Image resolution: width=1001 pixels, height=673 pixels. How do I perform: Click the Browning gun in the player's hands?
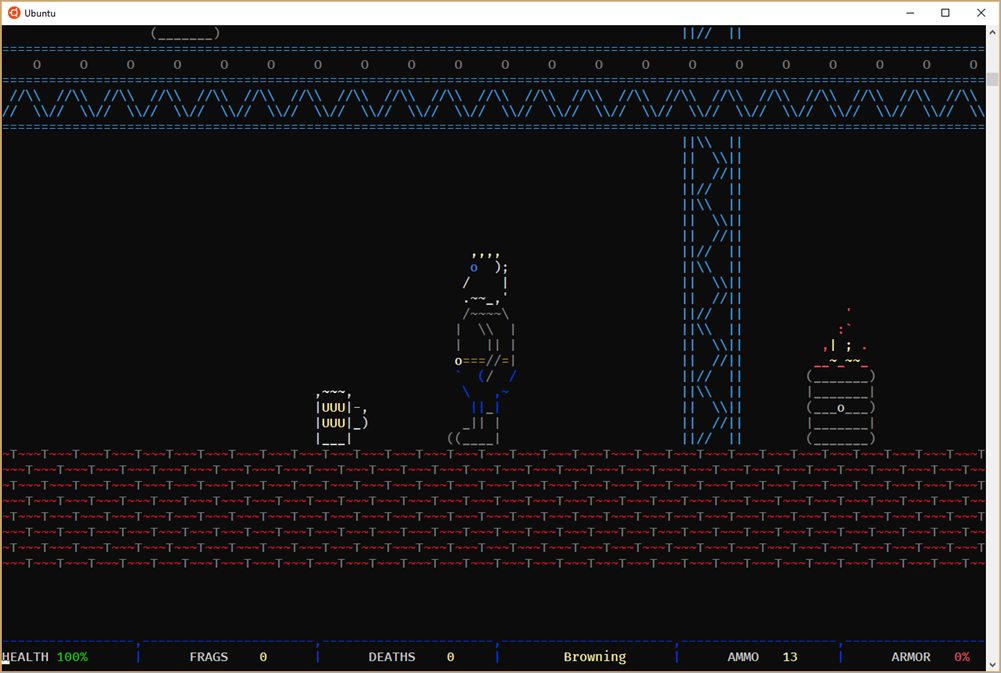[475, 357]
